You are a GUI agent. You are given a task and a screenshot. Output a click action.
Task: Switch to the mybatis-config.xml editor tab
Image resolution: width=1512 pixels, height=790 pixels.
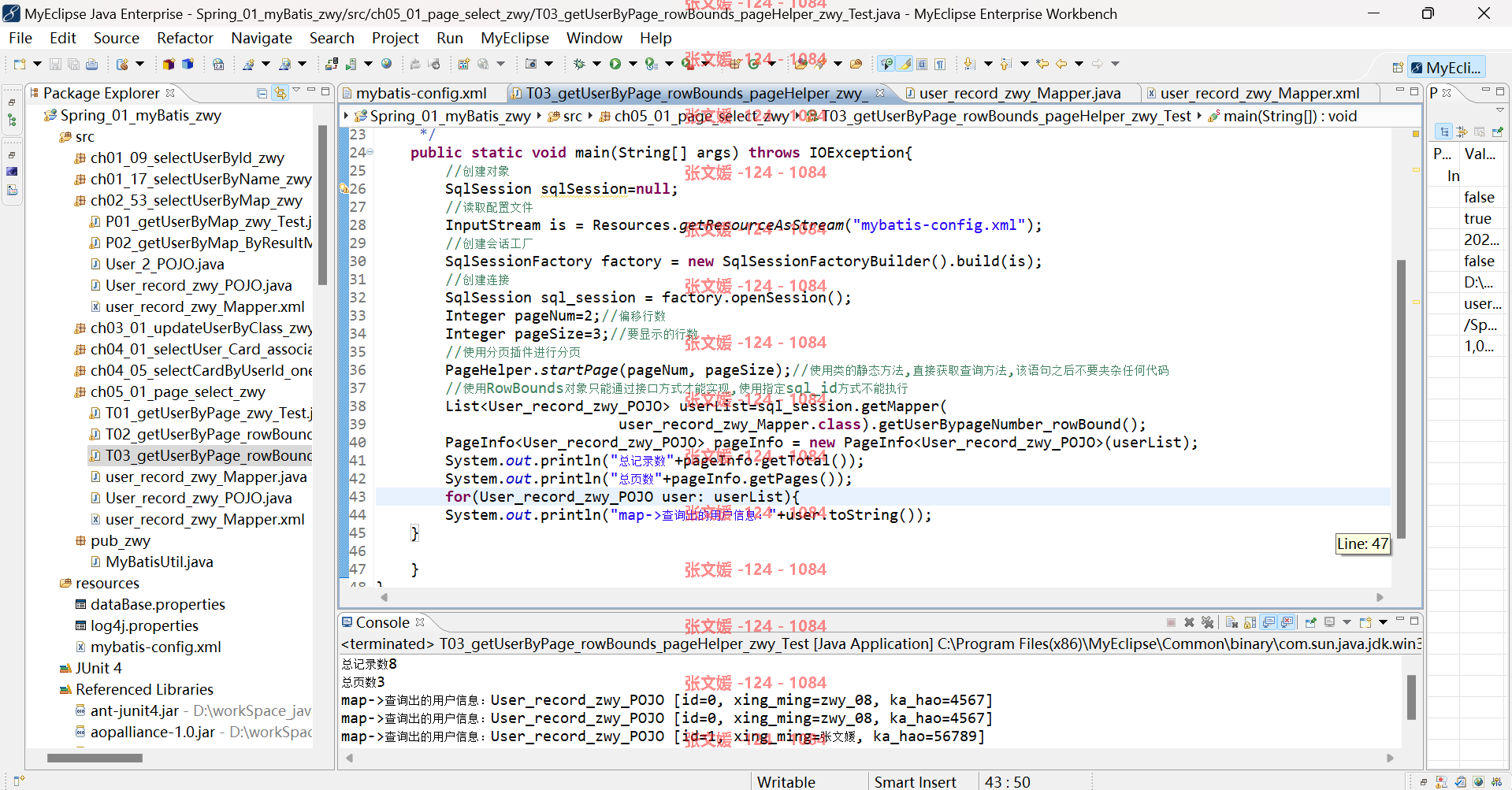(x=422, y=93)
